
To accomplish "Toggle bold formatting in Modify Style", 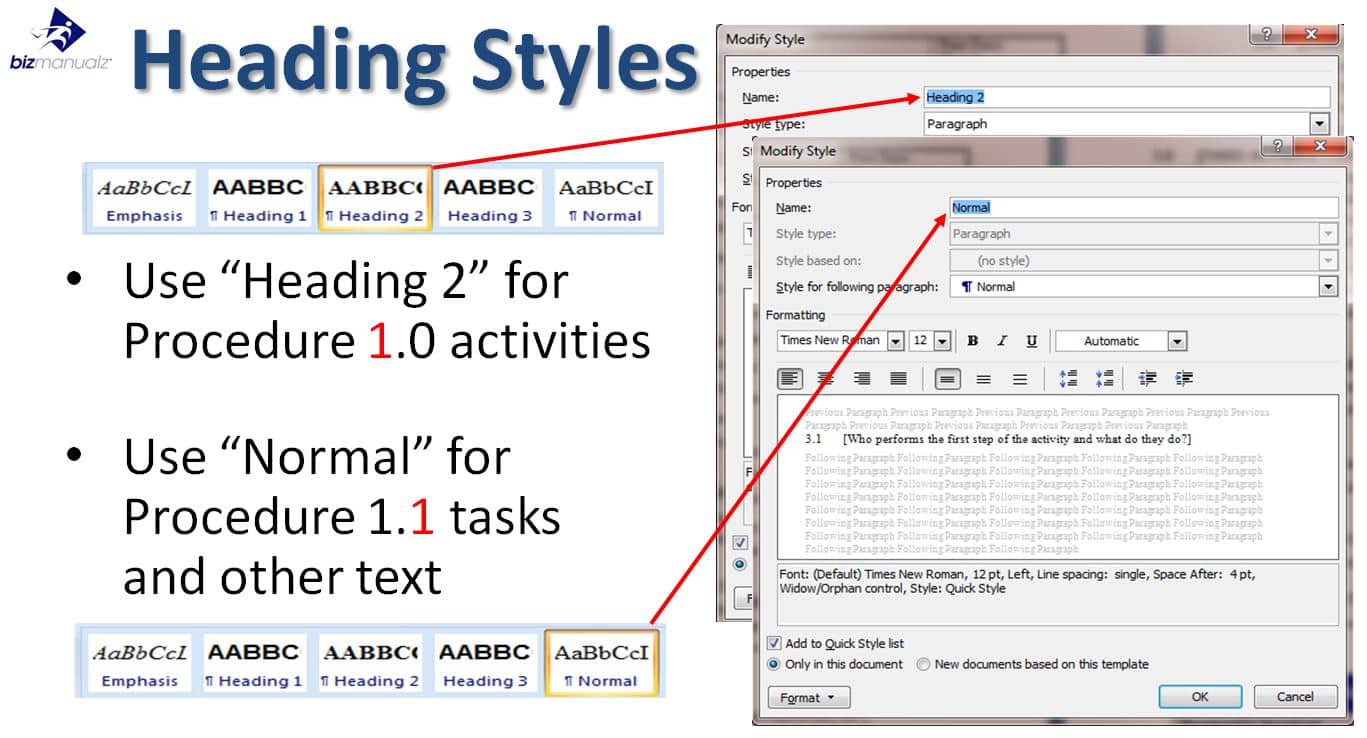I will pyautogui.click(x=972, y=341).
